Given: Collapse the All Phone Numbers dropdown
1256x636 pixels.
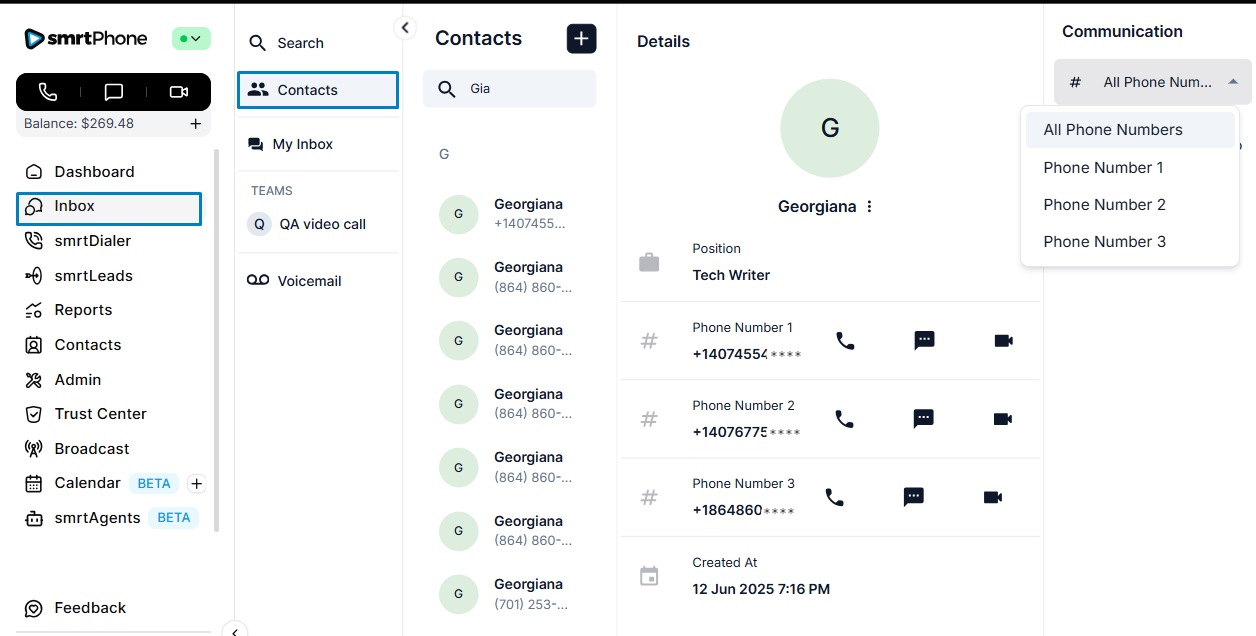Looking at the screenshot, I should [x=1233, y=82].
